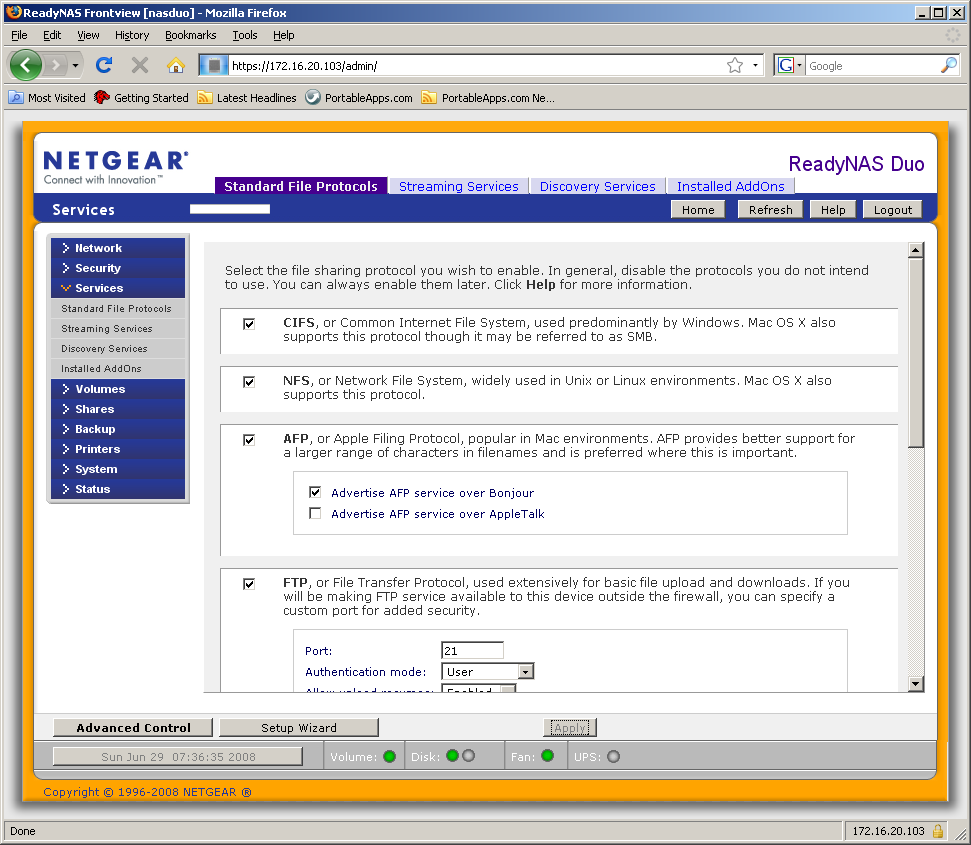Screen dimensions: 971x845
Task: Click the ReadyNAS Home button
Action: point(698,210)
